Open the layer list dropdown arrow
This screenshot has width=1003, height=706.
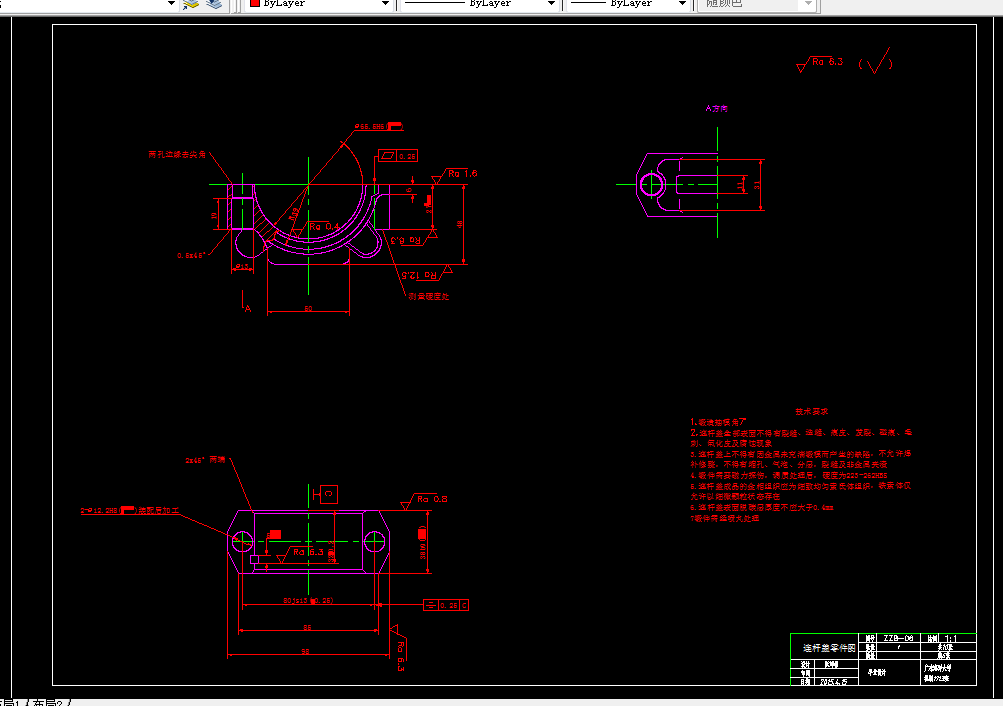coord(171,3)
